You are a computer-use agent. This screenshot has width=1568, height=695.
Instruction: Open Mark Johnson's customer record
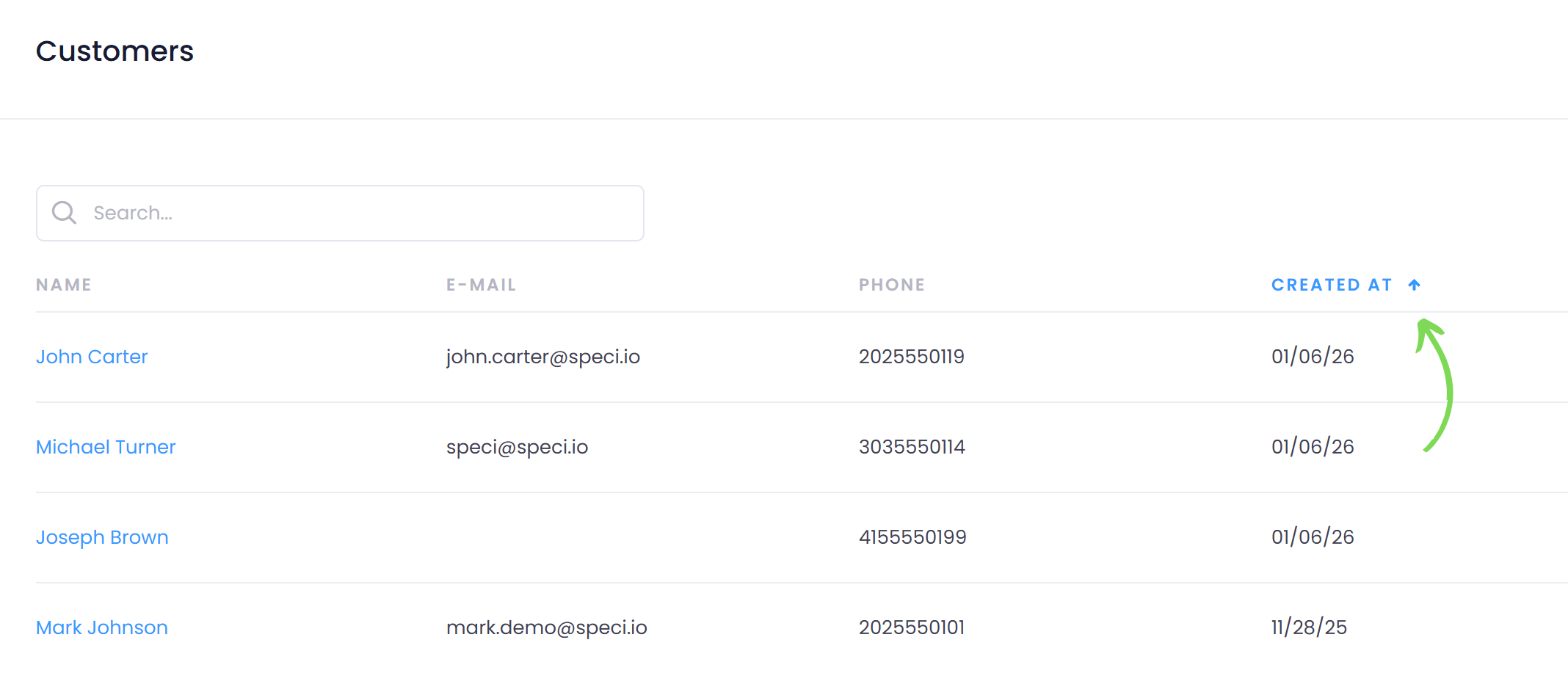coord(102,627)
